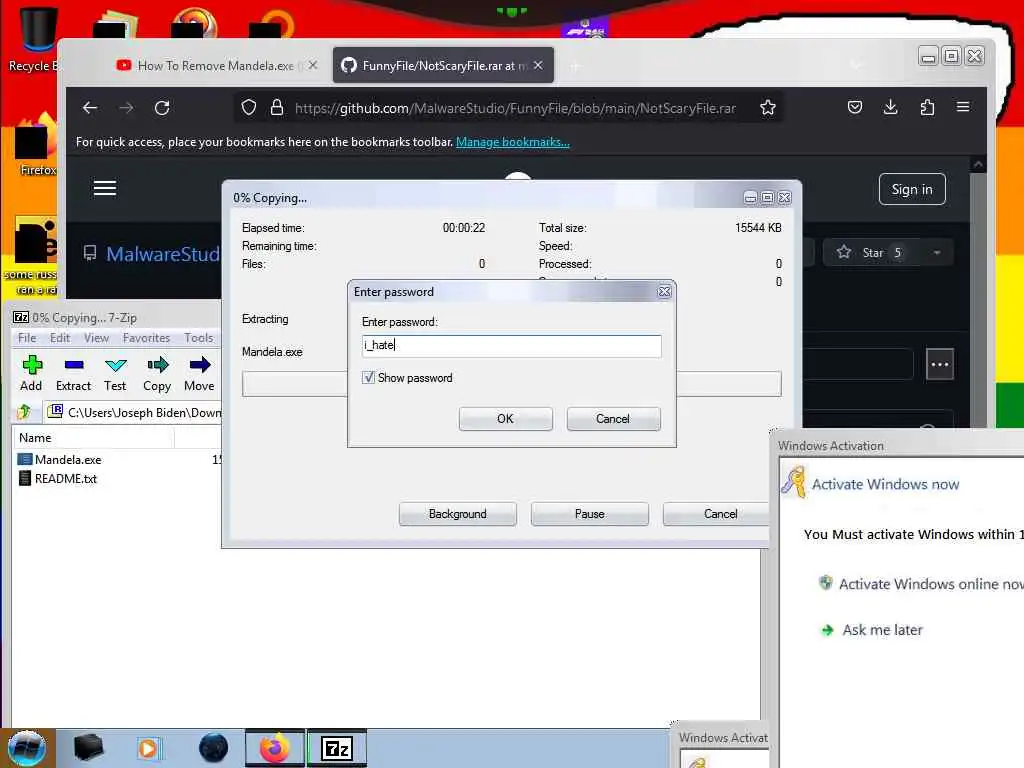Open the Firefox application menu
The width and height of the screenshot is (1024, 768).
click(963, 107)
